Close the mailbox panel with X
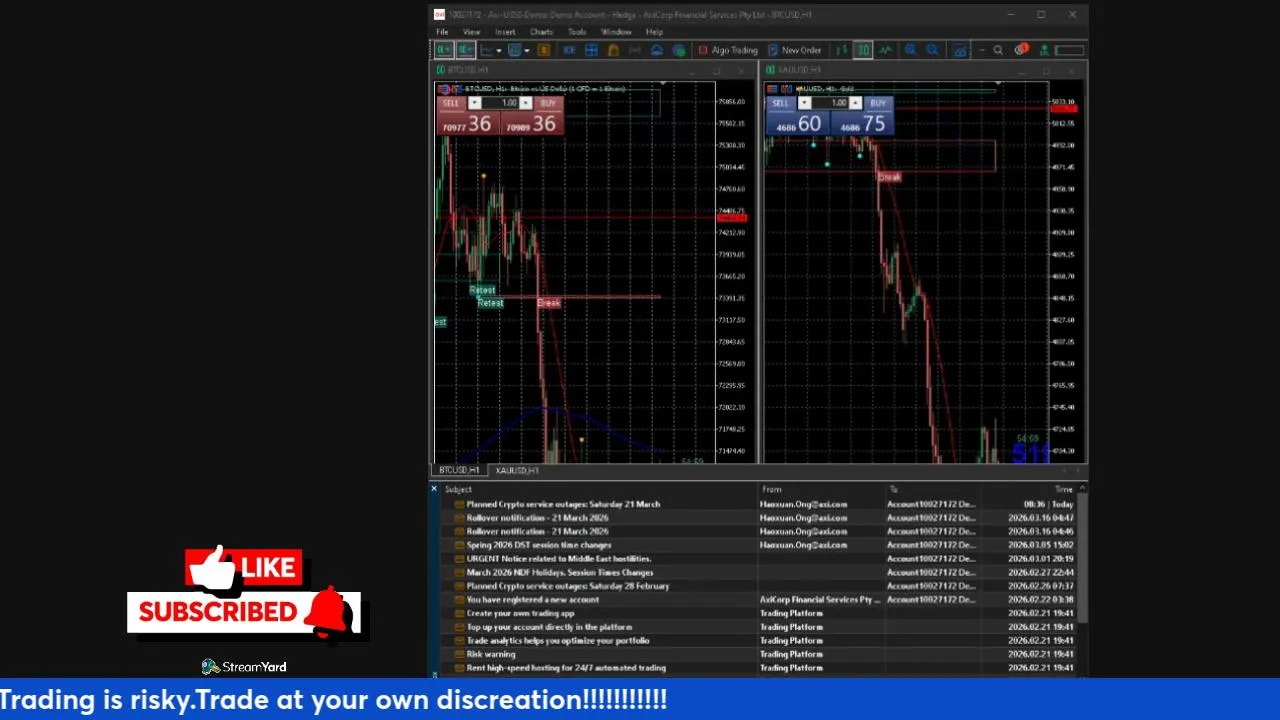This screenshot has width=1280, height=720. click(434, 488)
